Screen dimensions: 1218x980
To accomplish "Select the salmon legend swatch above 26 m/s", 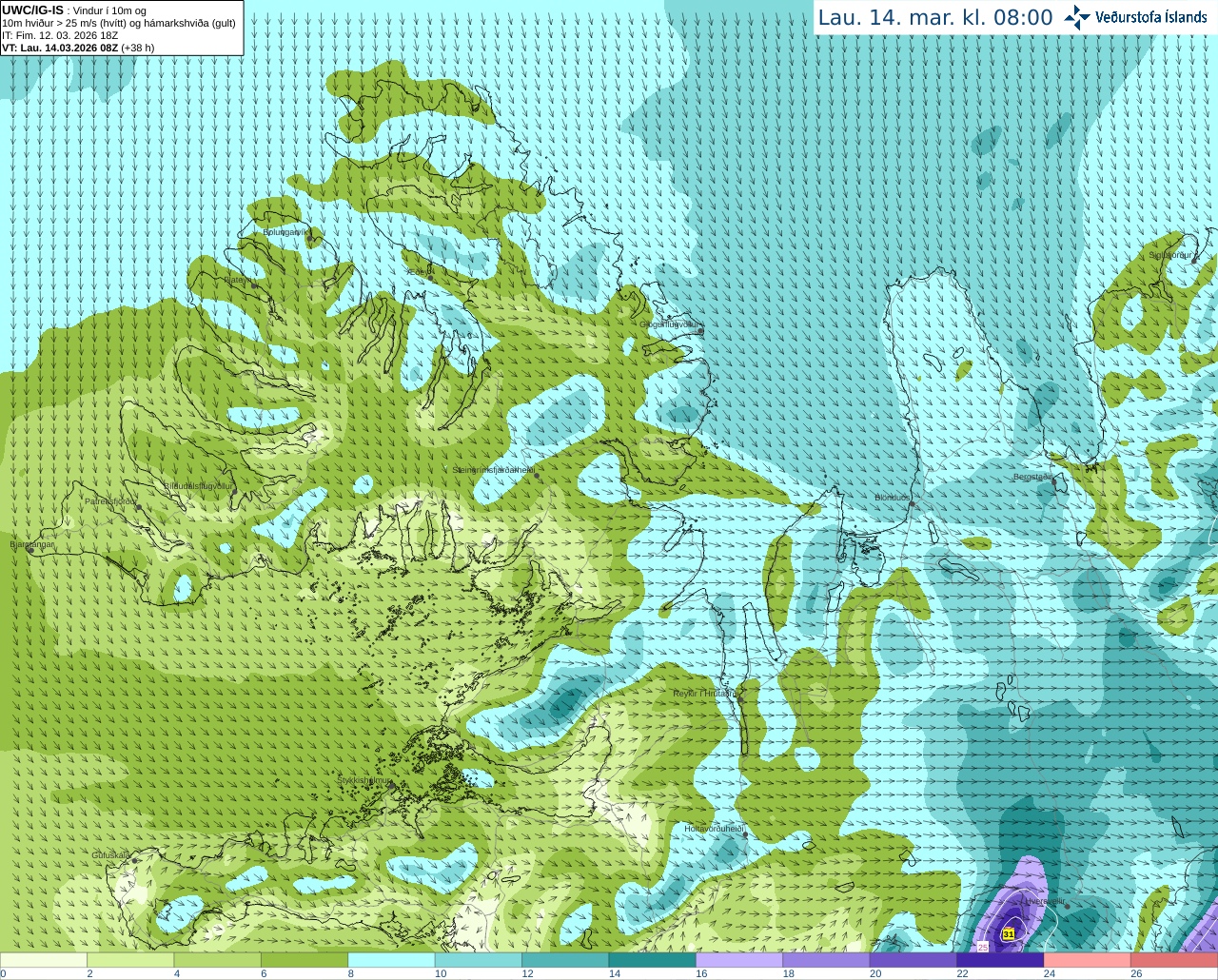I will pyautogui.click(x=1175, y=960).
